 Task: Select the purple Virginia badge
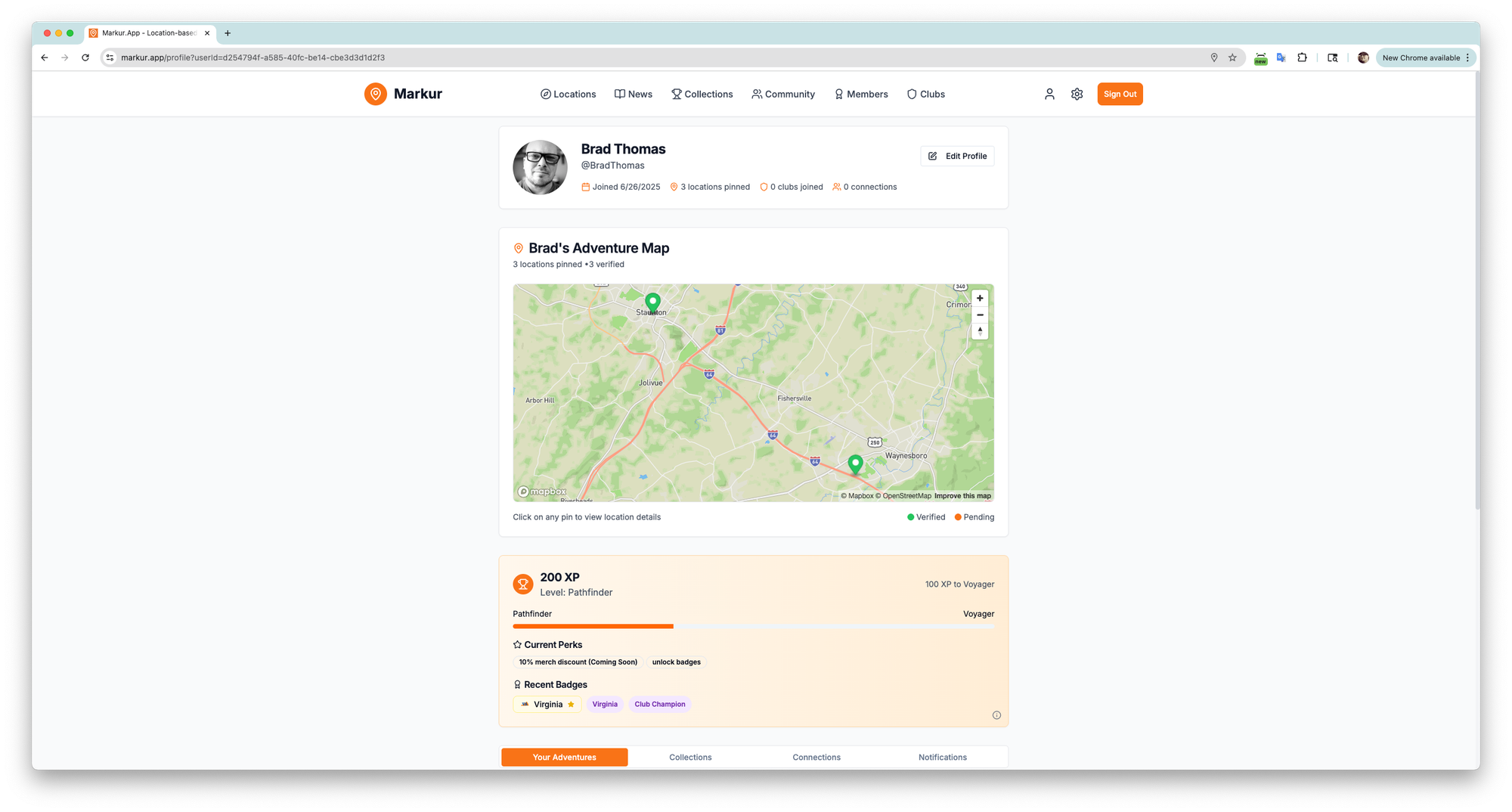[x=605, y=705]
